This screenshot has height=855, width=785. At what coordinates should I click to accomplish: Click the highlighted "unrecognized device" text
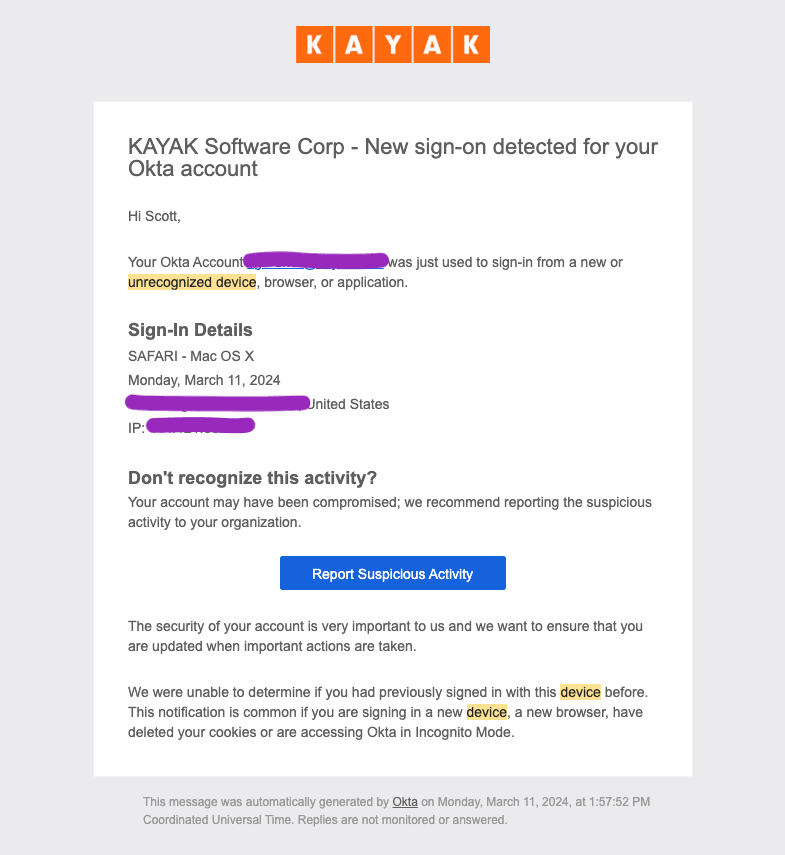click(x=192, y=282)
